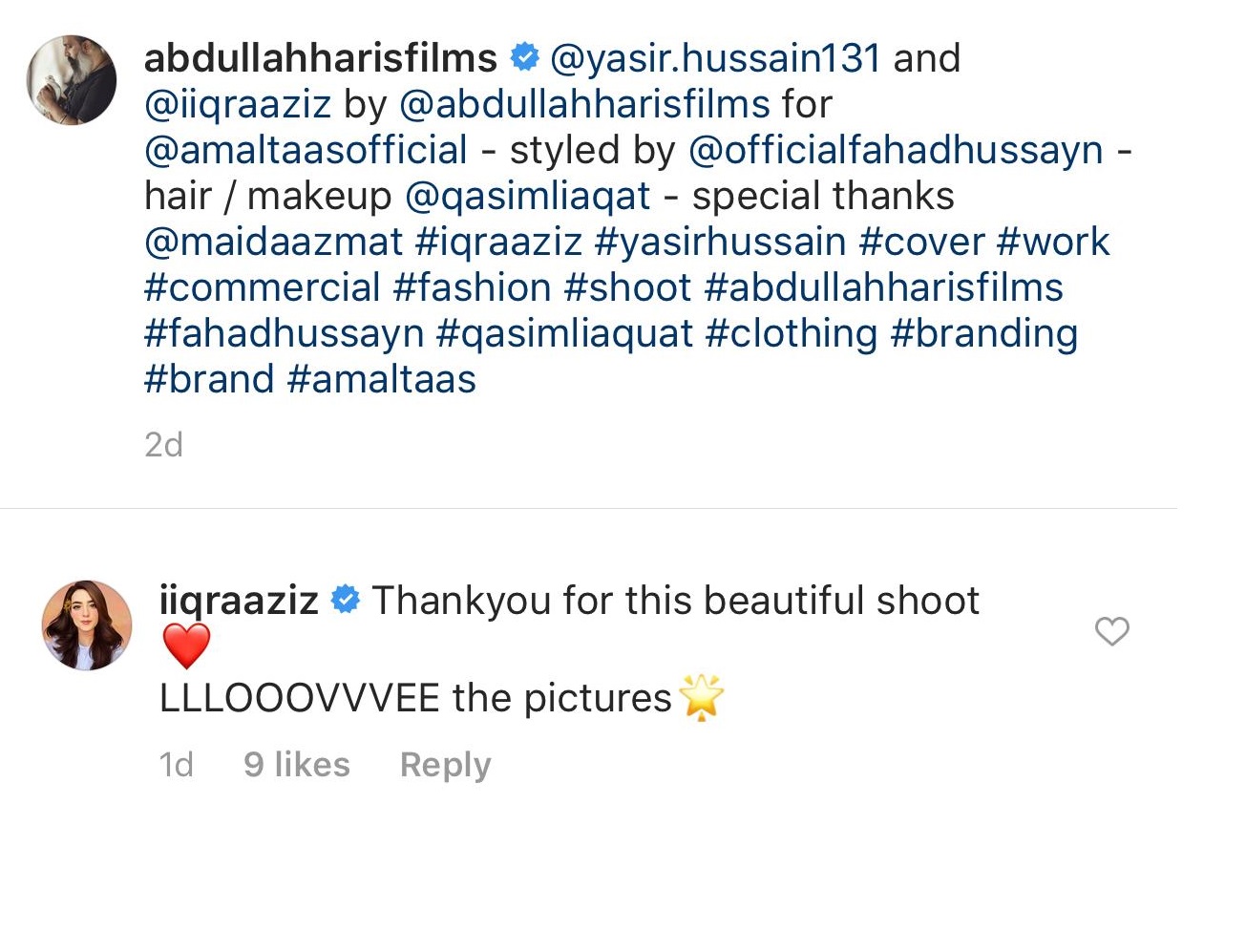
Task: Reply to iiqraaziz's comment
Action: pos(445,765)
